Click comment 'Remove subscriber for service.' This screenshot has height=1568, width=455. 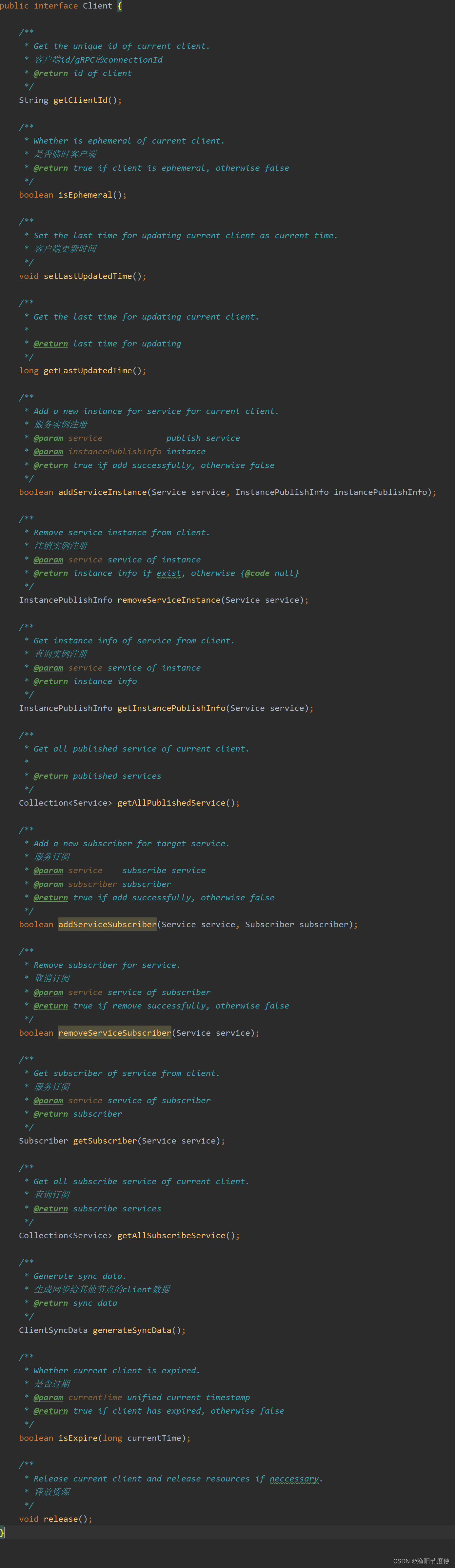[107, 965]
